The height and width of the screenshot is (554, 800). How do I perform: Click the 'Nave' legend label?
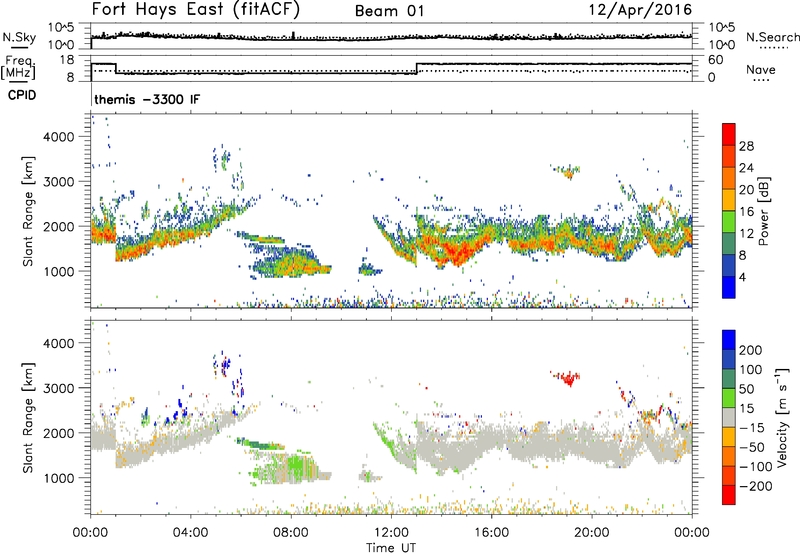(x=761, y=69)
